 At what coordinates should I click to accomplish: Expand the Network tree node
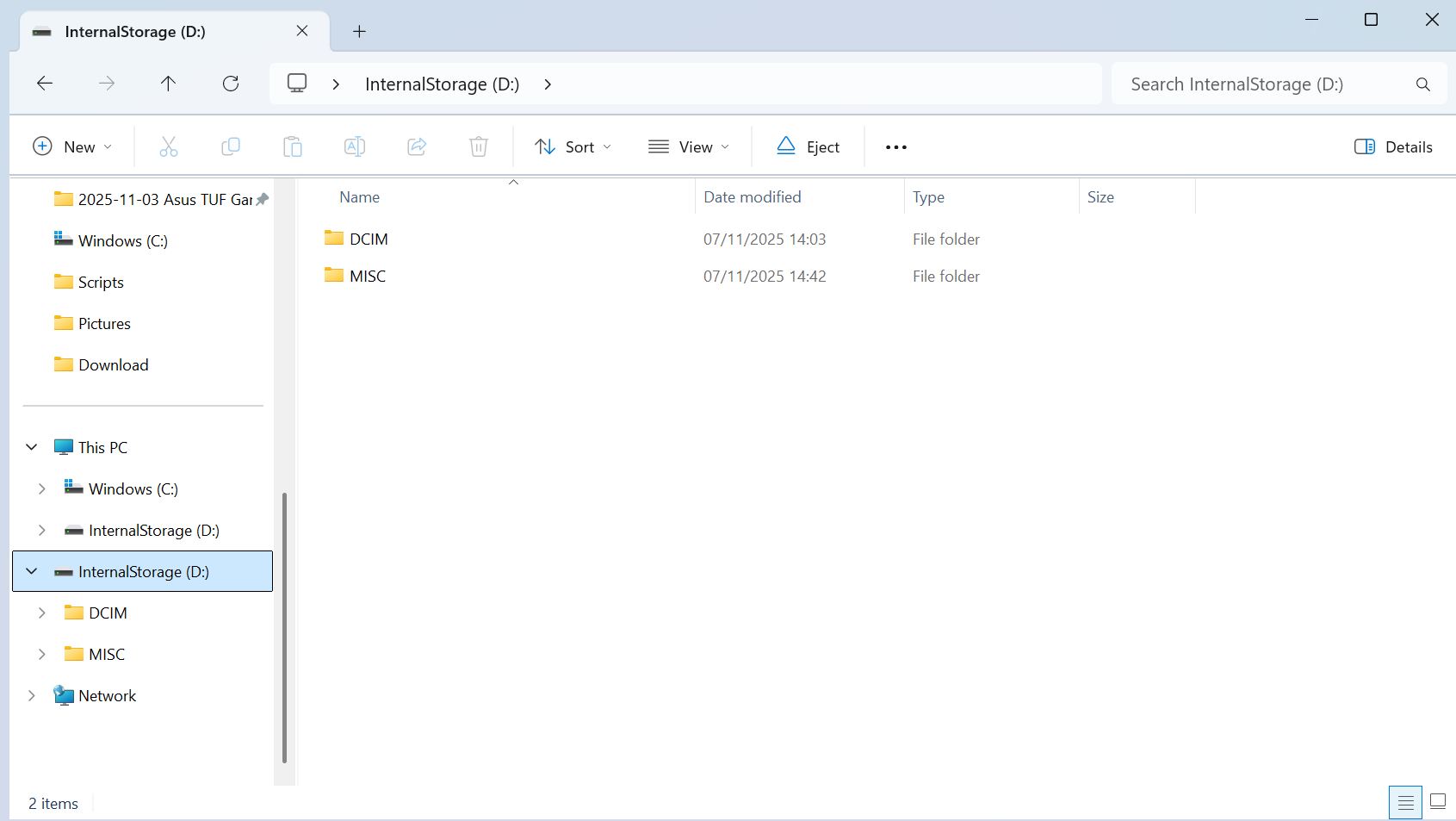[32, 695]
